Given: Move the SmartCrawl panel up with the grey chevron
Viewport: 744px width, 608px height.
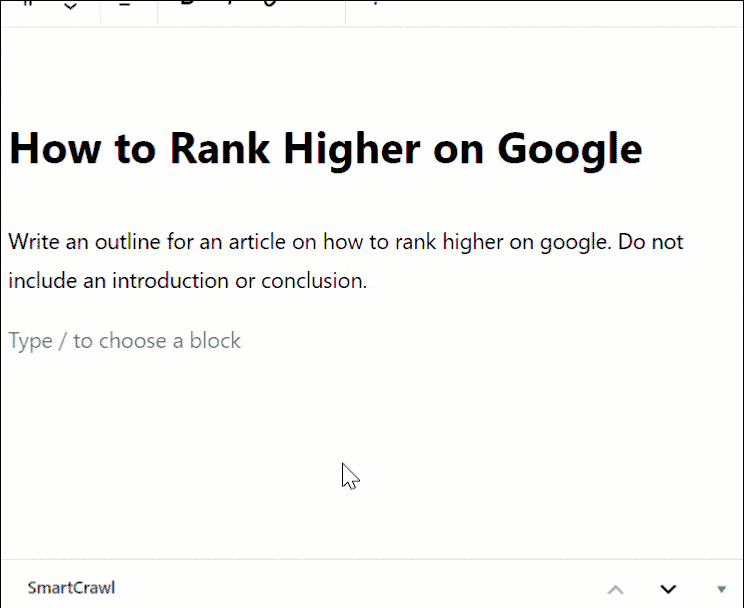Looking at the screenshot, I should point(615,589).
